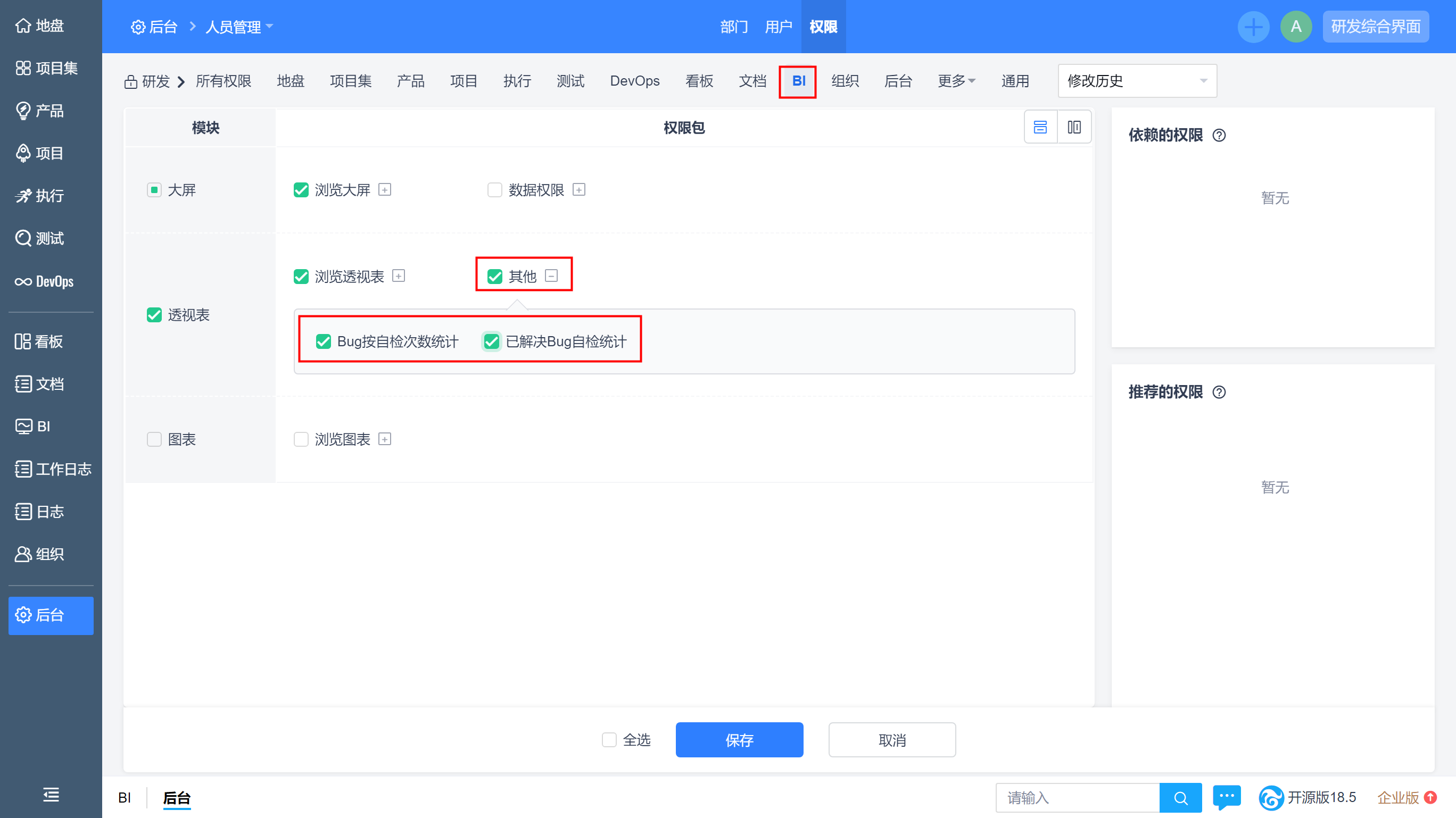The width and height of the screenshot is (1456, 818).
Task: Open the 研发综合界面 switcher
Action: [1375, 27]
